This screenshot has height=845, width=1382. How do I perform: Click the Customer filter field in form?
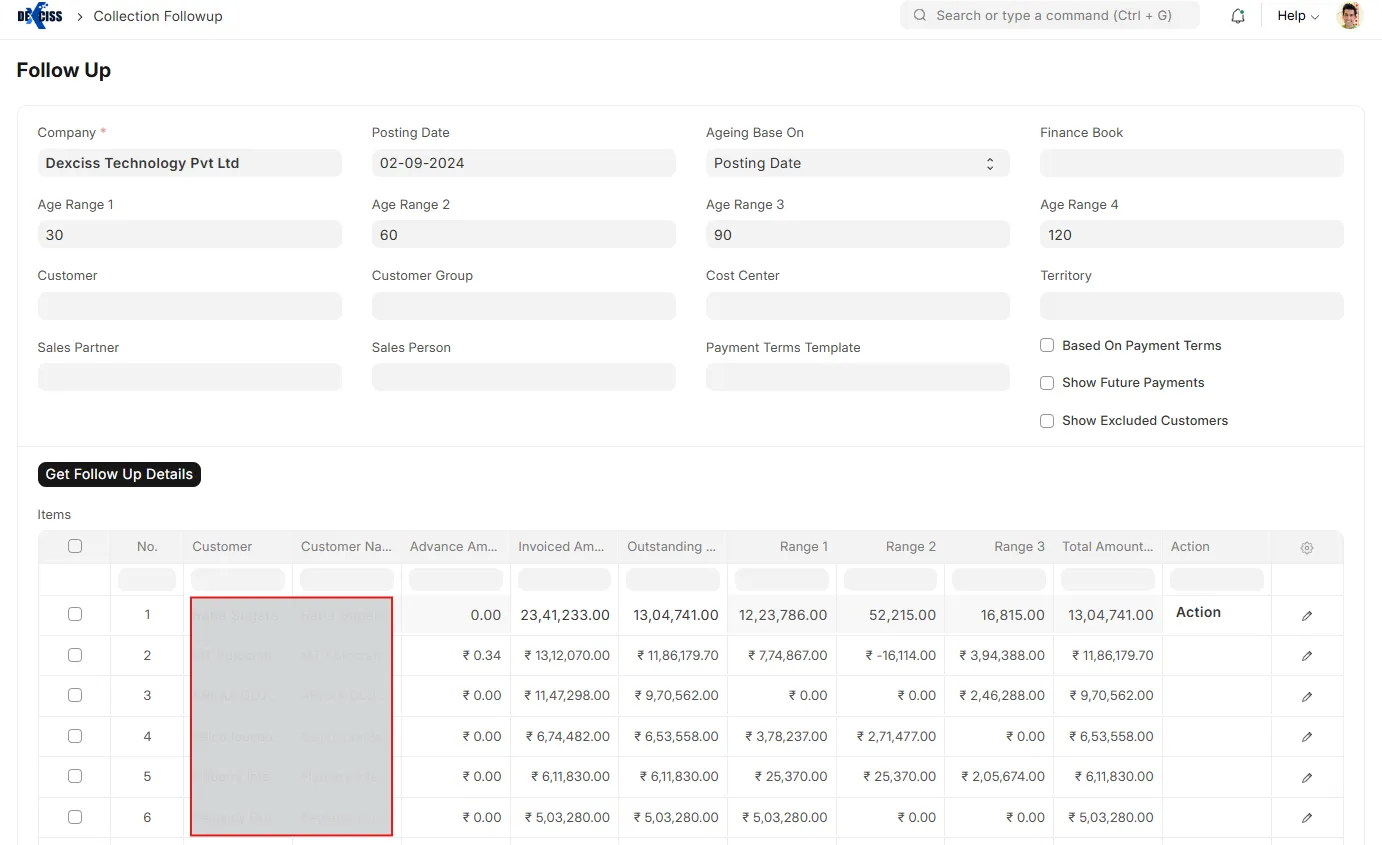click(190, 306)
